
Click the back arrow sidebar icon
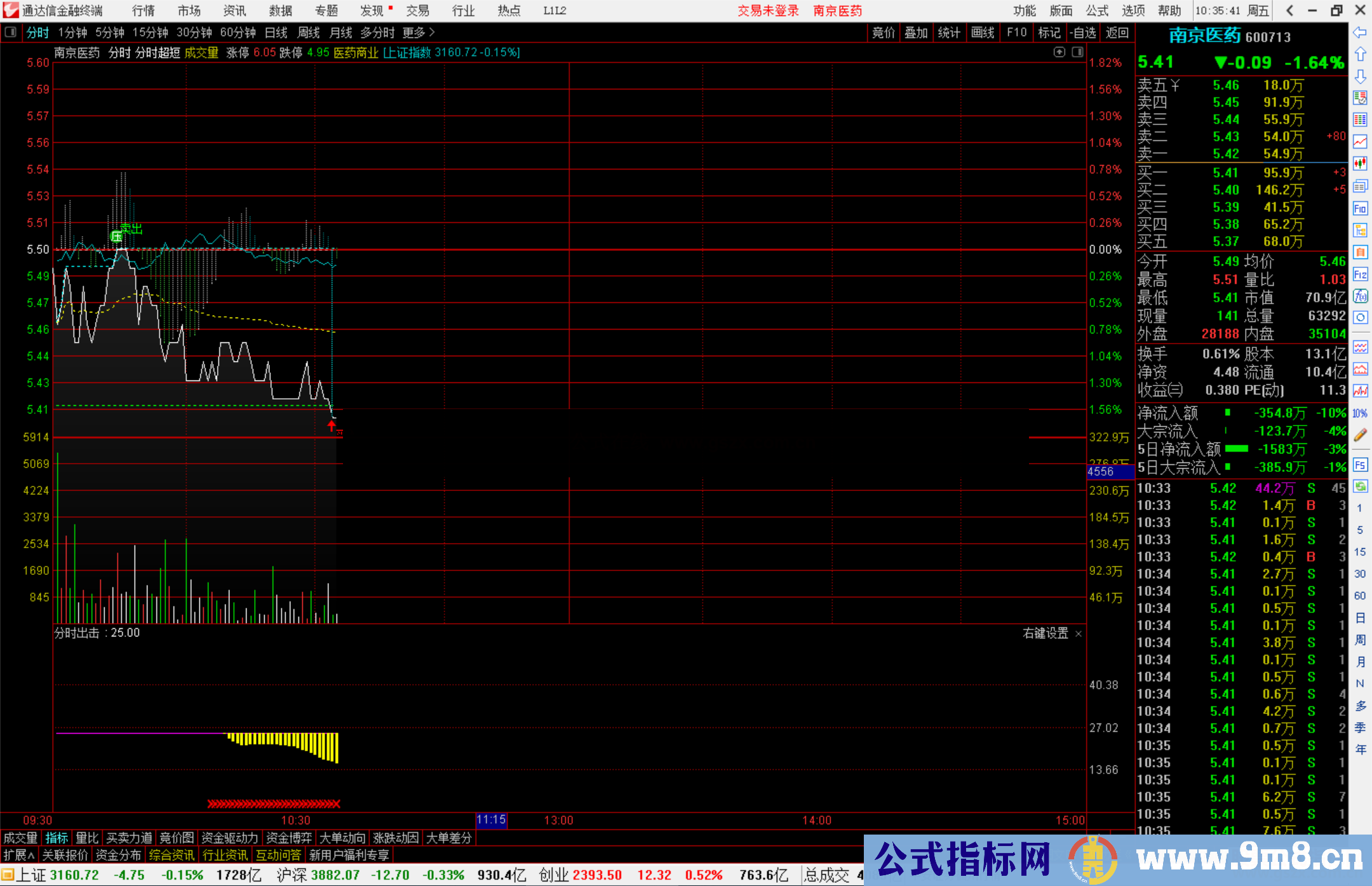(1360, 32)
